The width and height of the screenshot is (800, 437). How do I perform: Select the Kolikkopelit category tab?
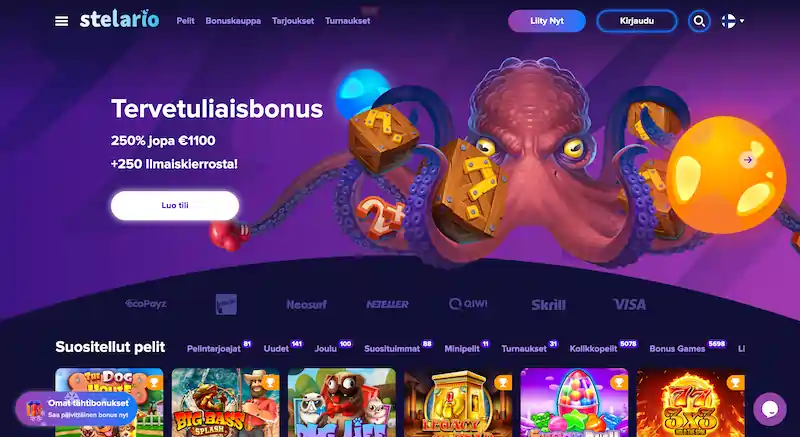click(x=594, y=349)
